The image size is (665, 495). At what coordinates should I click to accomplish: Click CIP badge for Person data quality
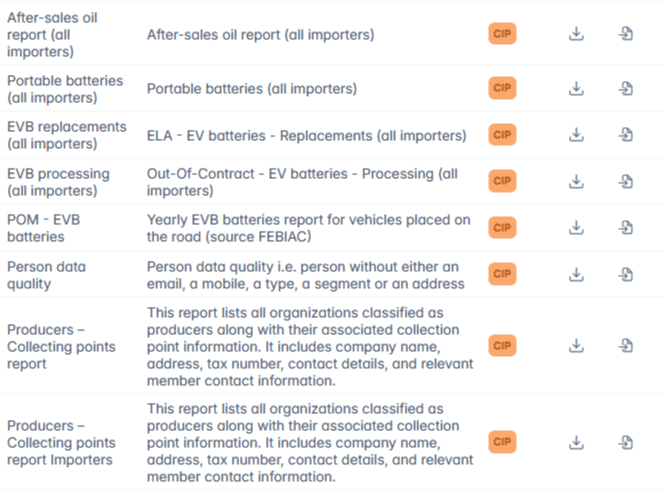click(502, 274)
